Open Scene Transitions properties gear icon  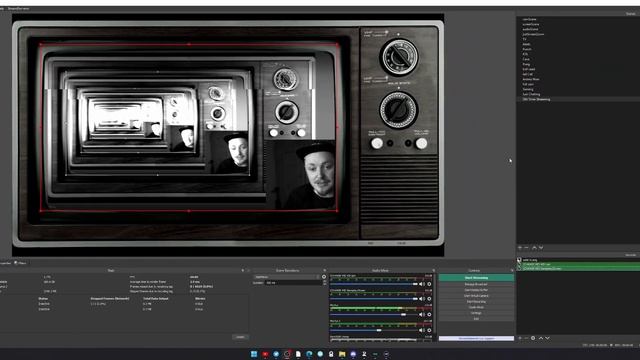click(x=324, y=277)
